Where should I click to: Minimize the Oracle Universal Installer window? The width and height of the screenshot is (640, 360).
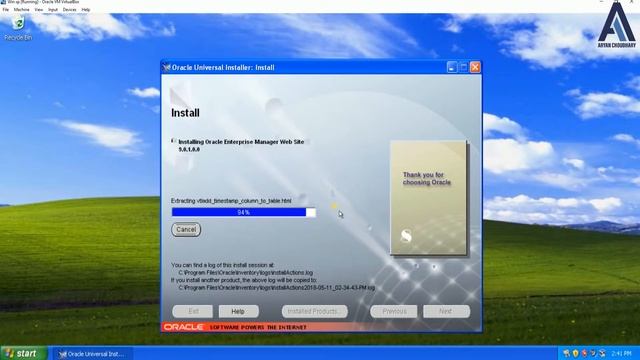pyautogui.click(x=451, y=67)
